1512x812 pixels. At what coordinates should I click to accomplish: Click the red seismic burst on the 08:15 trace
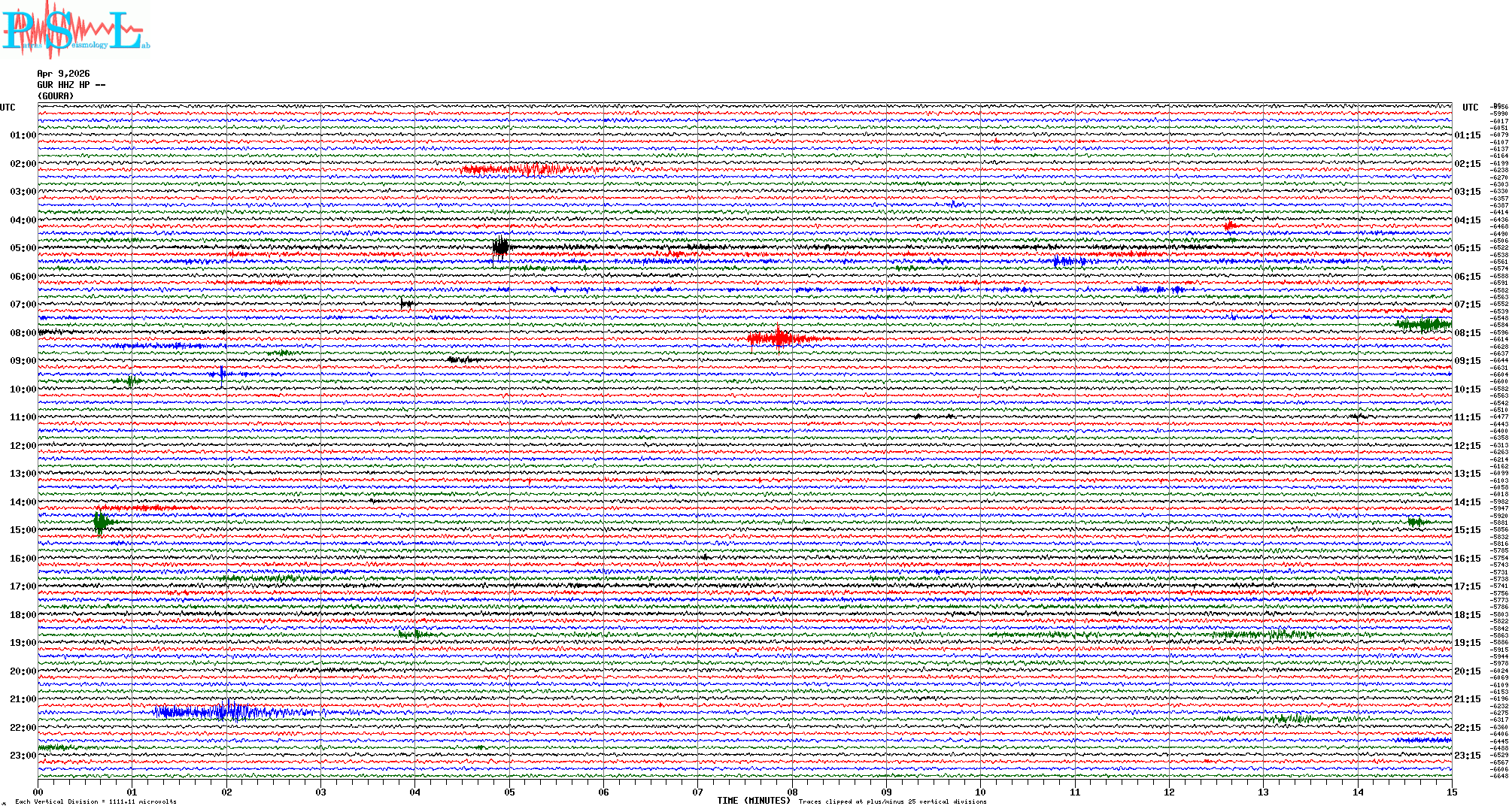779,339
